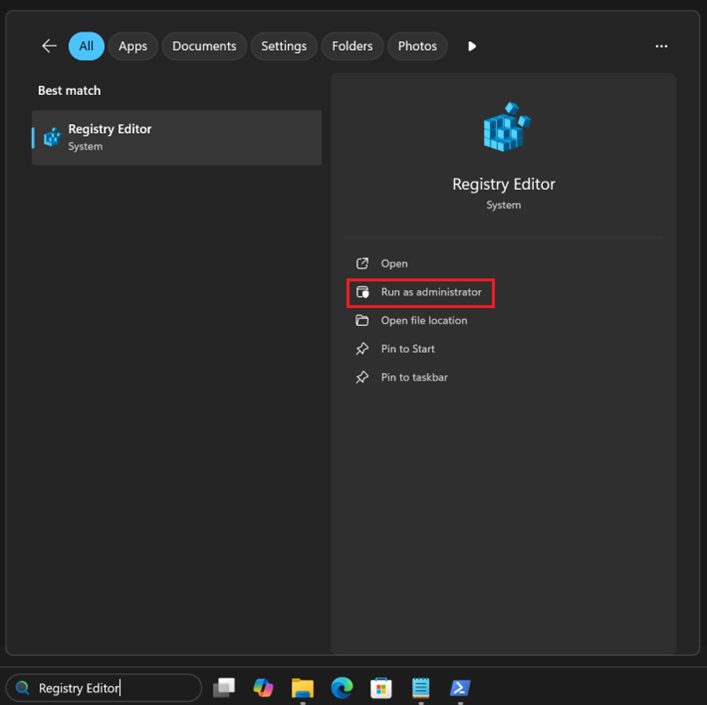
Task: Click the Registry Editor title in preview pane
Action: 504,184
